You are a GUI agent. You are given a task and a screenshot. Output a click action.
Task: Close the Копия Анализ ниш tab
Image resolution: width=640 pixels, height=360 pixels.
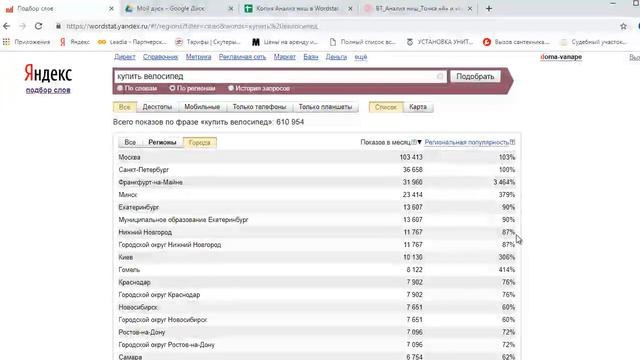(x=350, y=9)
